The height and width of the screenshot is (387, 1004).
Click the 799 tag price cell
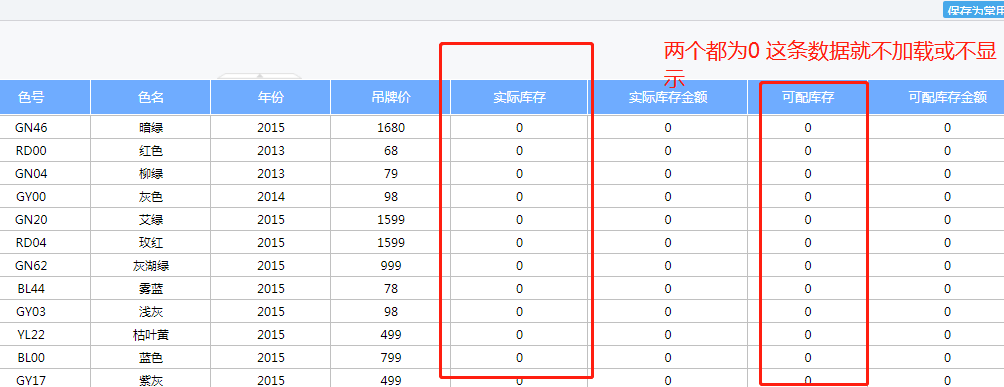tap(391, 358)
